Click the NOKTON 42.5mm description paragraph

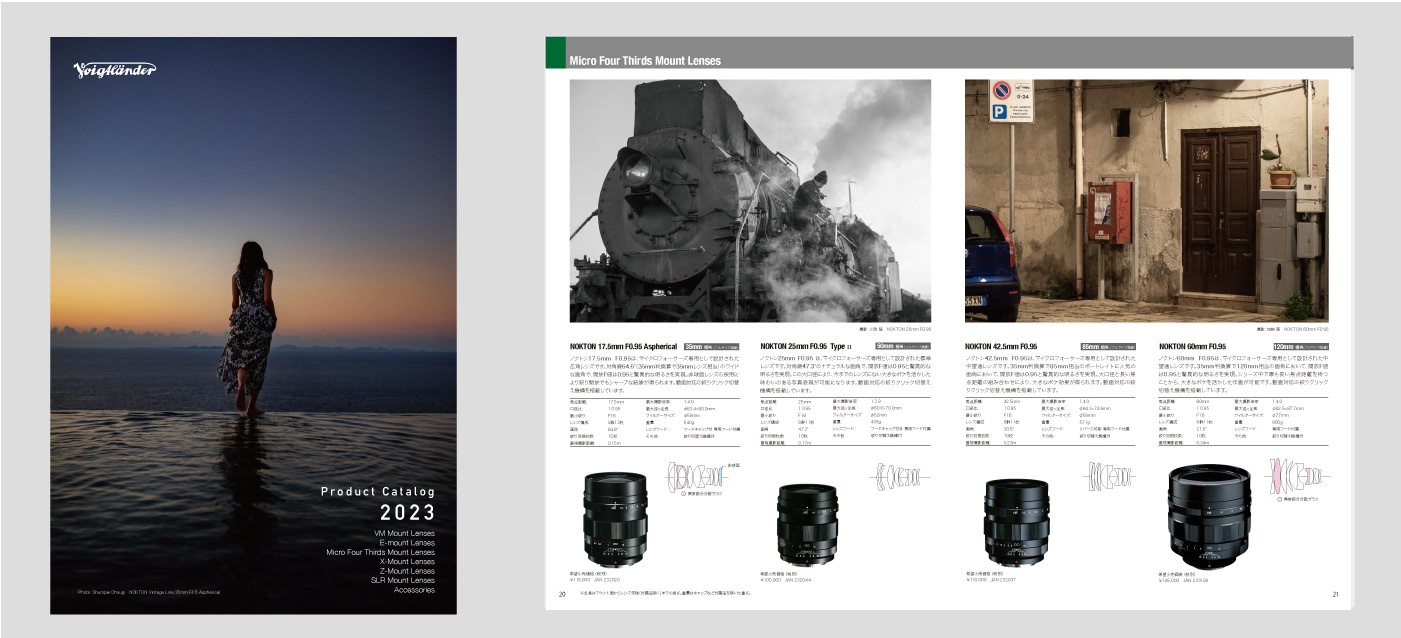(x=1051, y=374)
